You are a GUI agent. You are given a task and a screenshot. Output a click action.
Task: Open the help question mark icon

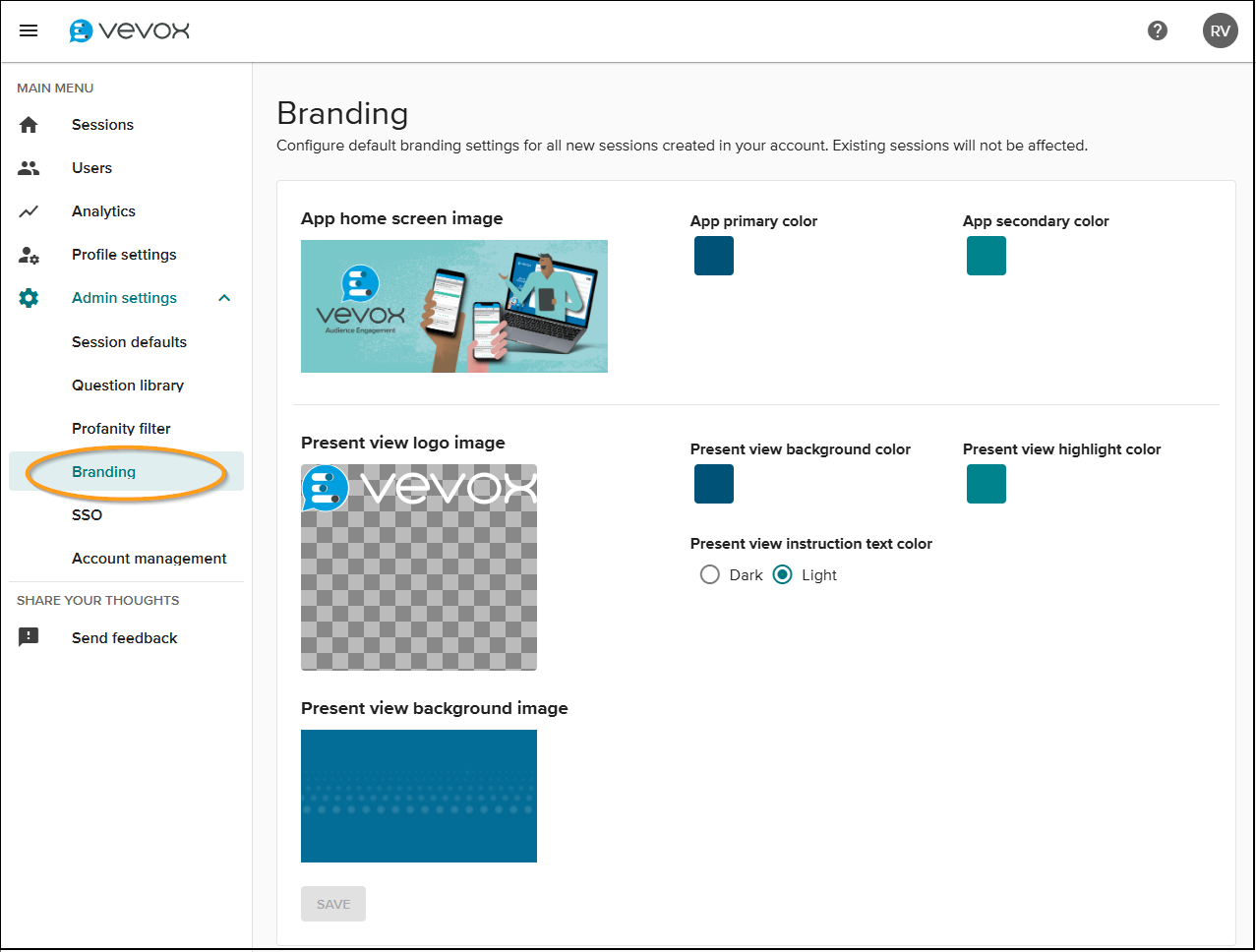(x=1158, y=30)
